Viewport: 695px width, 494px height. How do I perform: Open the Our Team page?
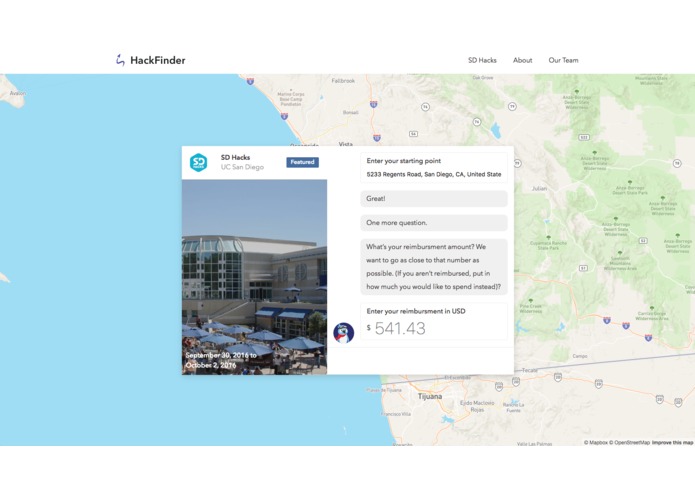coord(563,60)
